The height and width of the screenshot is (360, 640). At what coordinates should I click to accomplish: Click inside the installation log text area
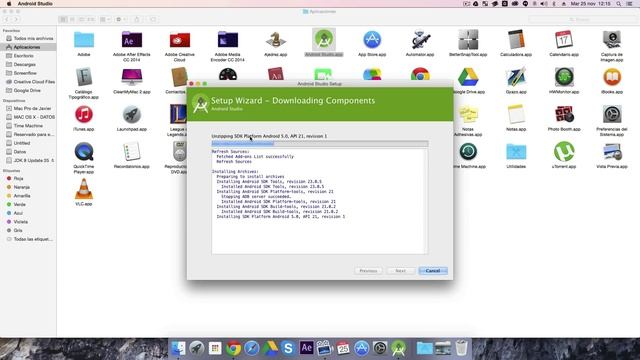[320, 201]
